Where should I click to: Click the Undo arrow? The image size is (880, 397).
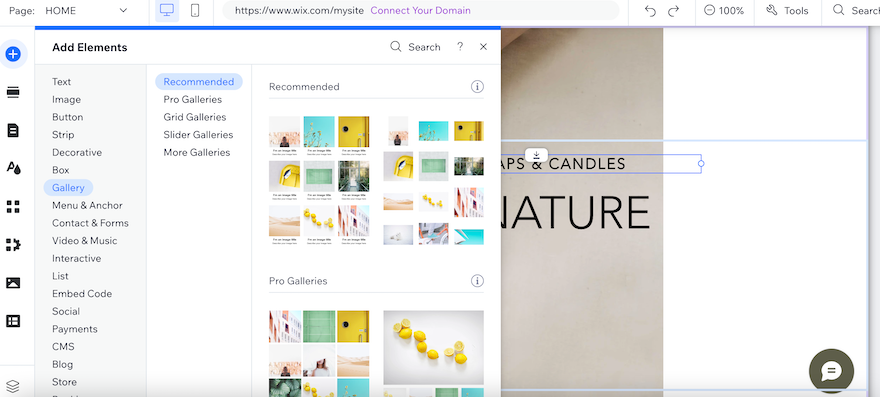pyautogui.click(x=650, y=11)
